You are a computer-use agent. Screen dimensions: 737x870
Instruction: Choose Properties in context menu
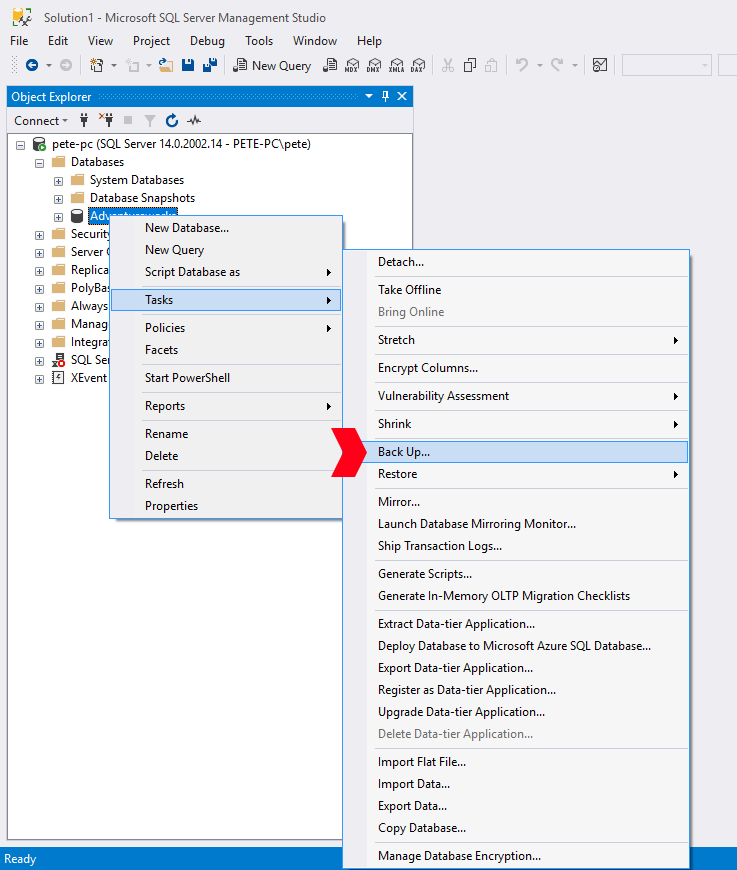coord(226,506)
